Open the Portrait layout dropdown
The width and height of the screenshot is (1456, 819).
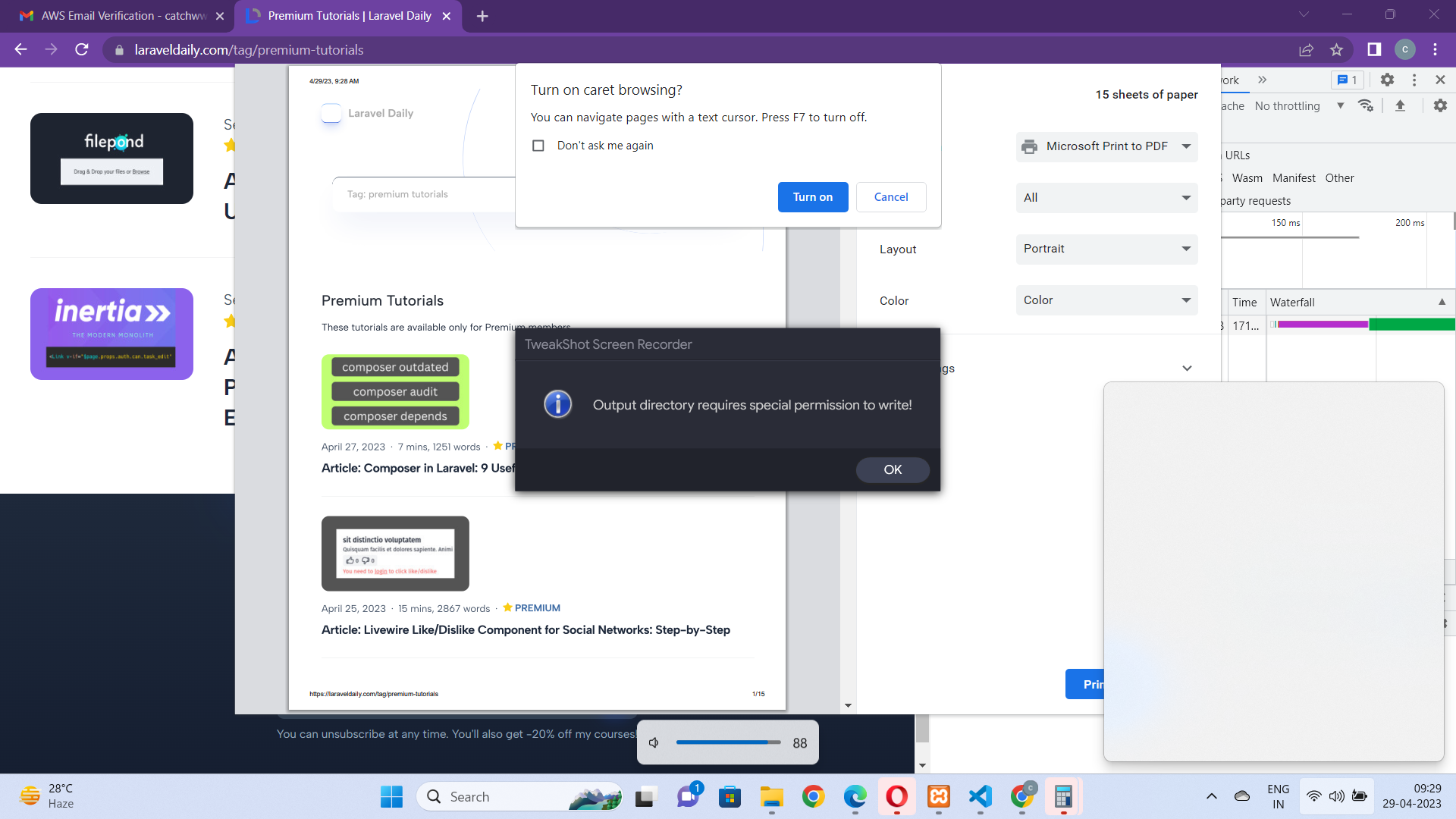[1106, 249]
